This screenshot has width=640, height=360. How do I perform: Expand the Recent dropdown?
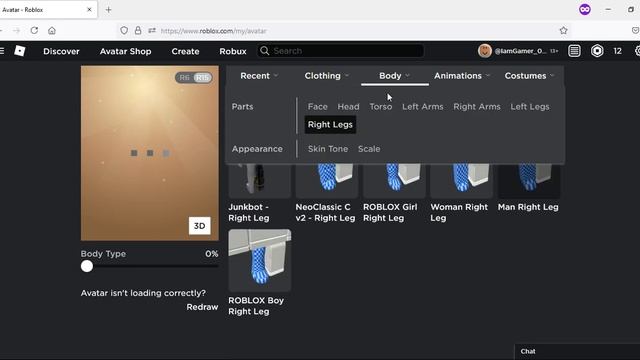pyautogui.click(x=259, y=76)
